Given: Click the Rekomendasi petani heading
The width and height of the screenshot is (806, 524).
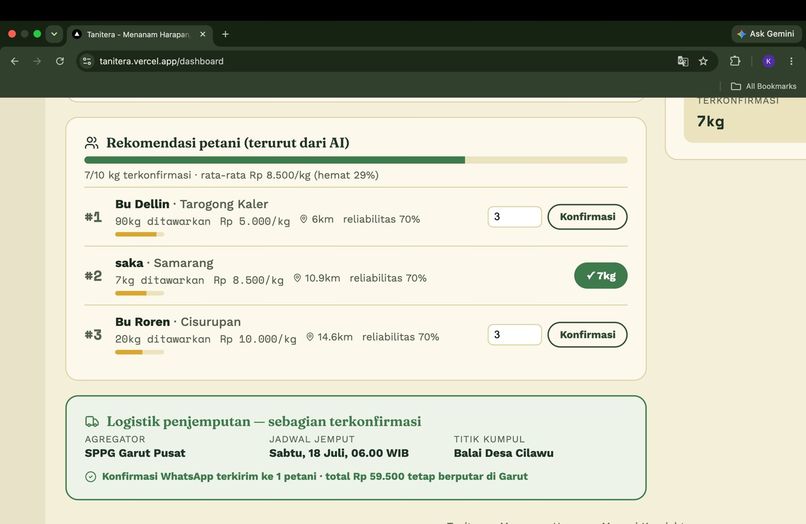Looking at the screenshot, I should (x=228, y=142).
